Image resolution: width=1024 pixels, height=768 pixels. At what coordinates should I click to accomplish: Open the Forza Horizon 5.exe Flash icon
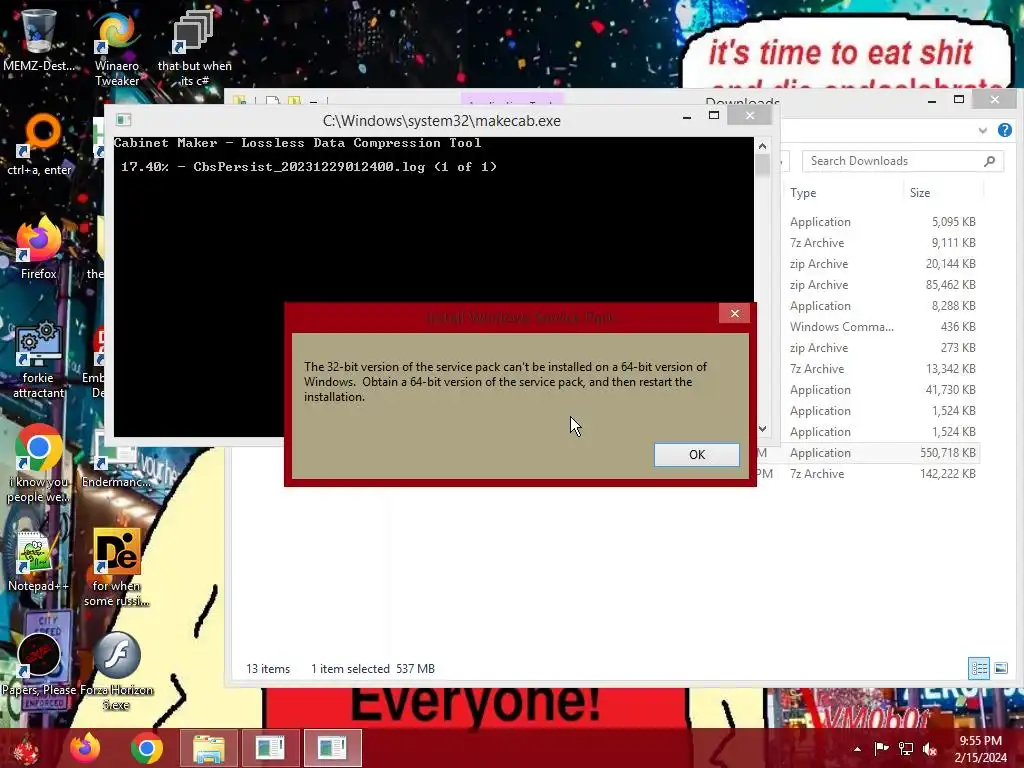(117, 671)
